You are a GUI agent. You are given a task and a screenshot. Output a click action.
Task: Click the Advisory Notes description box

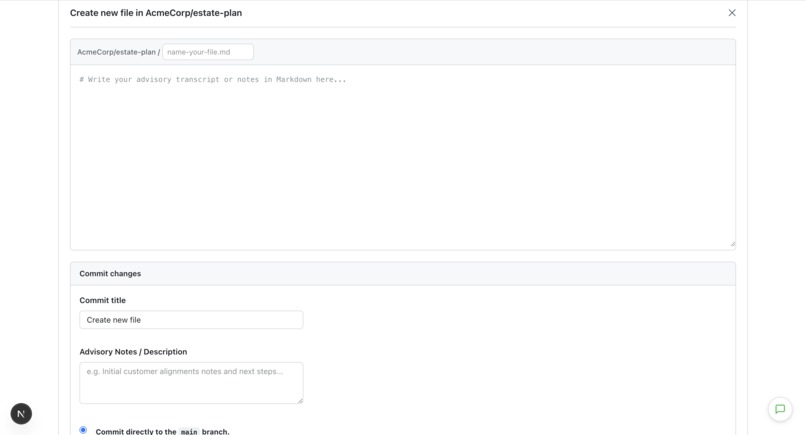tap(191, 383)
